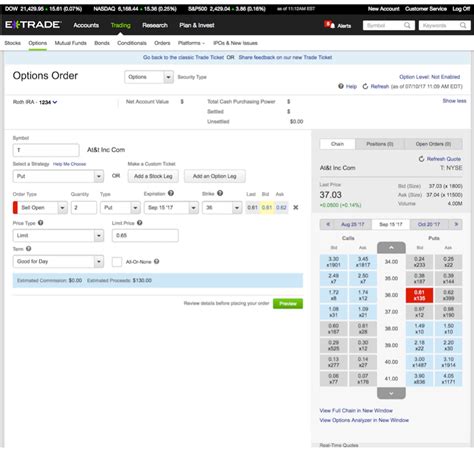Screen dimensions: 474x450
Task: Click Go back to the classic Trade Ticket
Action: (183, 57)
